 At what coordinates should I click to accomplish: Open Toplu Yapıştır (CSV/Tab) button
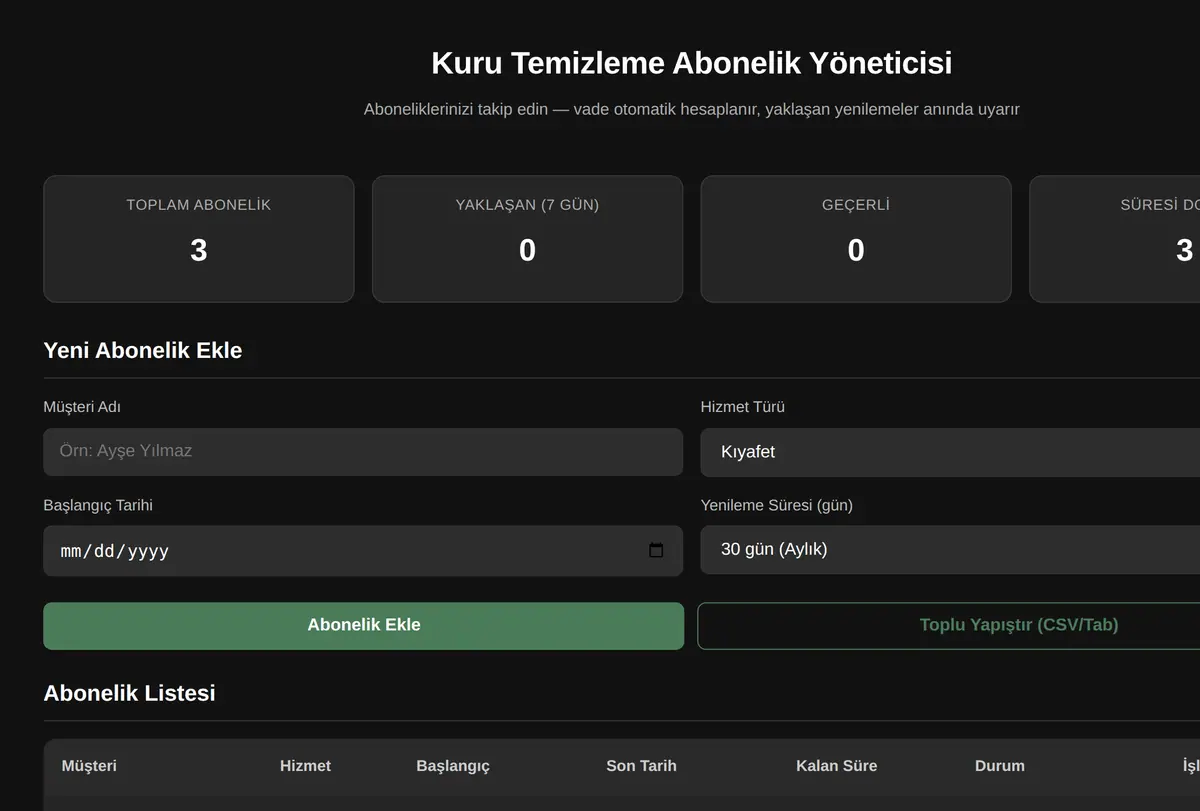pyautogui.click(x=948, y=625)
